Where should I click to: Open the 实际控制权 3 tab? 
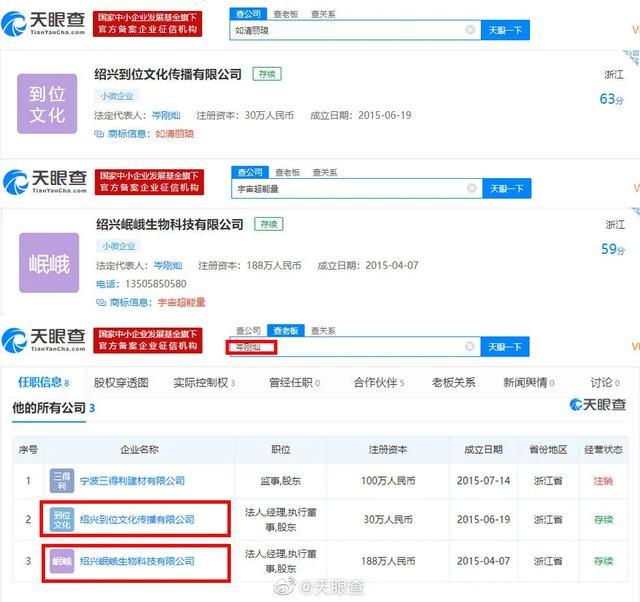pos(204,382)
